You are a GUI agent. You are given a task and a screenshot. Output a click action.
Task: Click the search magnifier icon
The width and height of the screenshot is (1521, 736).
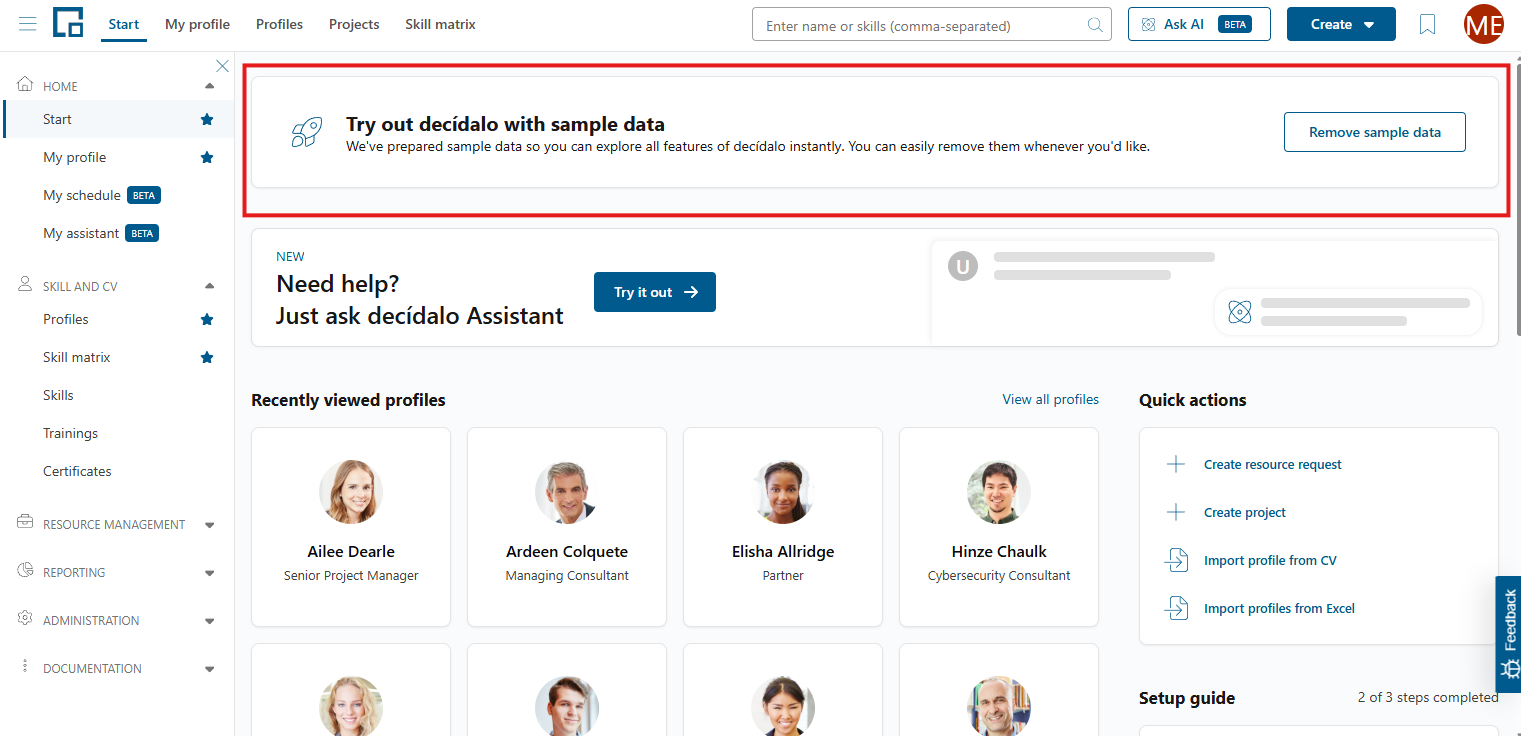pyautogui.click(x=1096, y=25)
